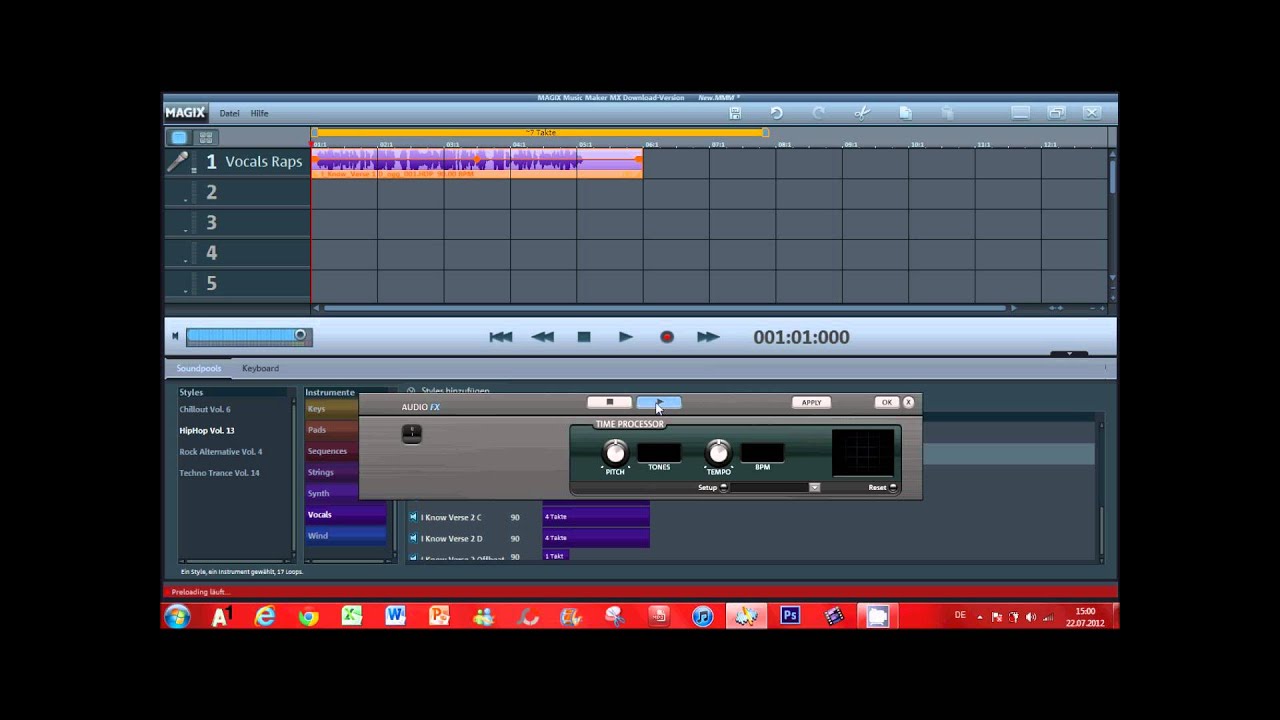The image size is (1280, 720).
Task: Choose the Keys instrument category
Action: click(x=331, y=408)
